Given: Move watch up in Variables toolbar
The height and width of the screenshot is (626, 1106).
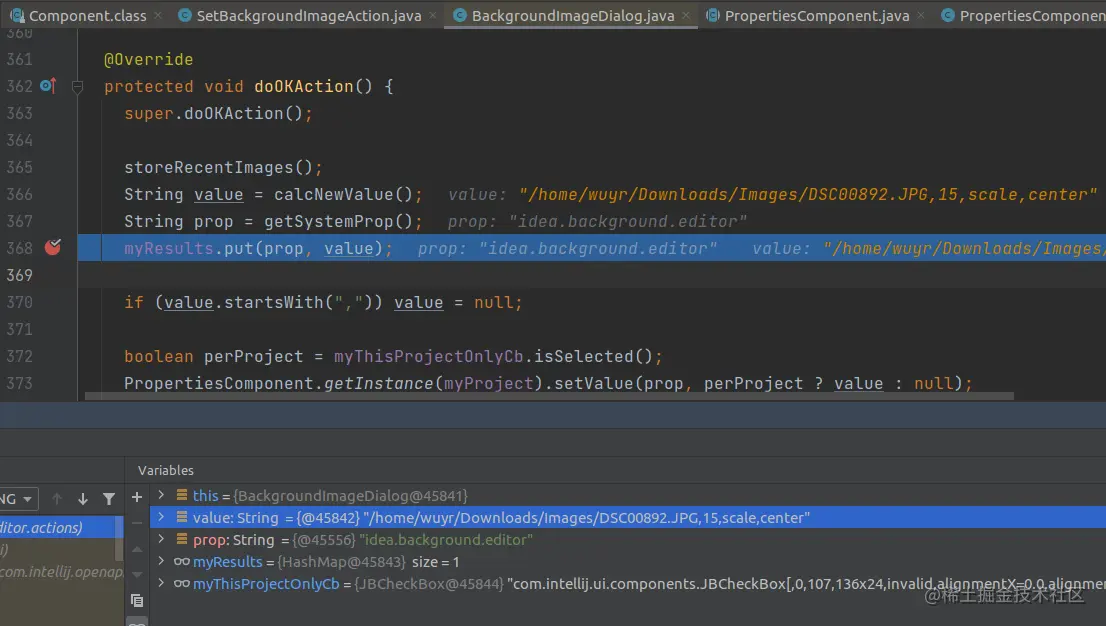Looking at the screenshot, I should pyautogui.click(x=137, y=549).
